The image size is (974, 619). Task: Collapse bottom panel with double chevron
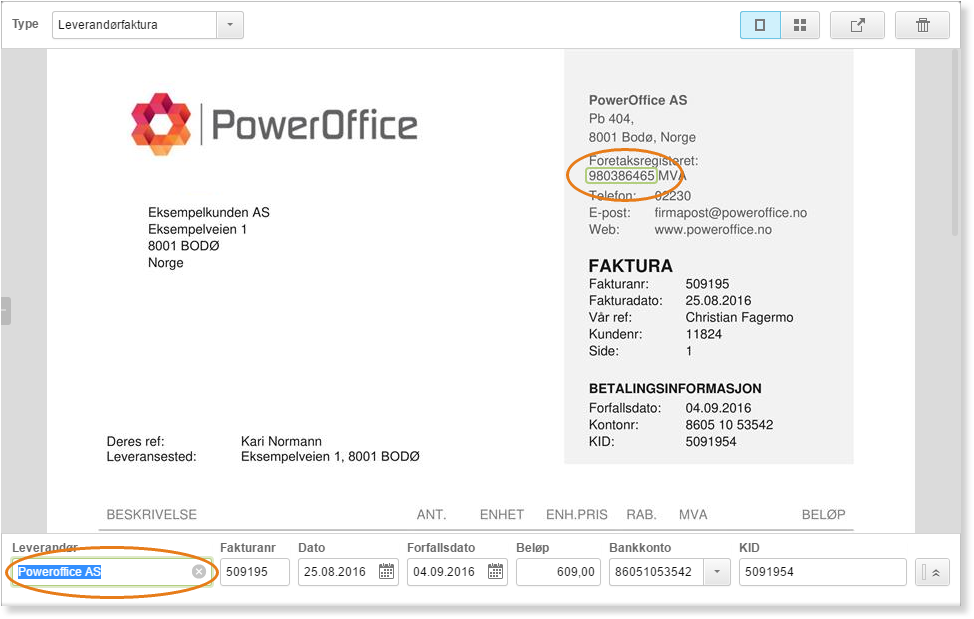point(932,572)
